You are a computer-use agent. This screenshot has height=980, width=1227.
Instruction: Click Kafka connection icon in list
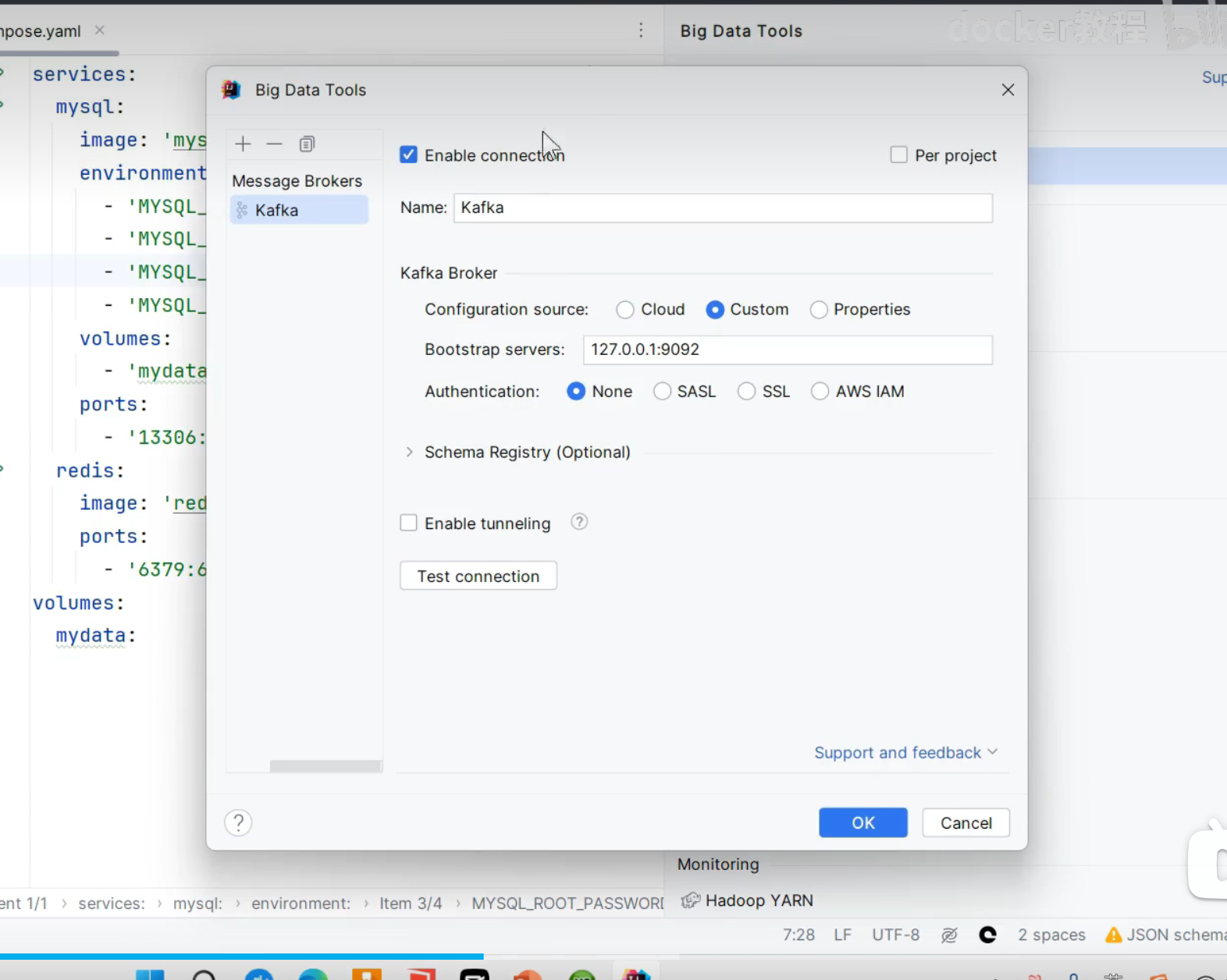pos(242,210)
